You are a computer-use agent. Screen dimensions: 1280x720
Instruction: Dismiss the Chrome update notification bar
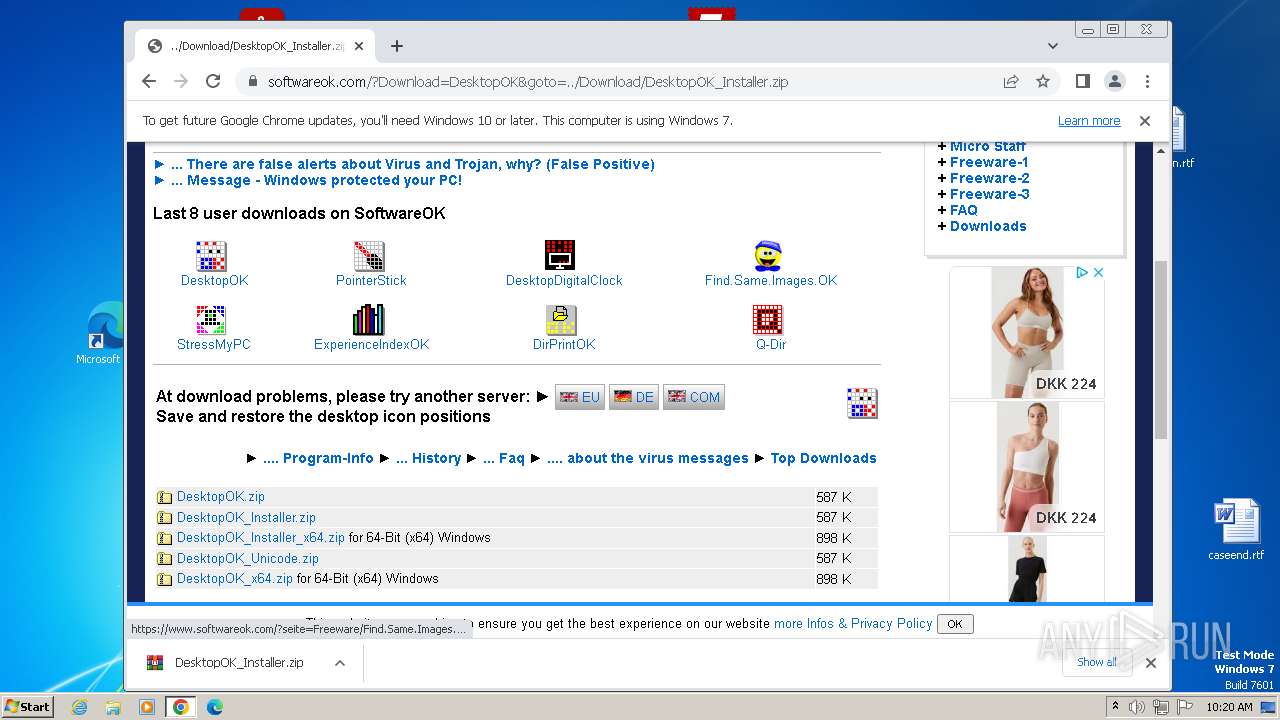pyautogui.click(x=1145, y=121)
